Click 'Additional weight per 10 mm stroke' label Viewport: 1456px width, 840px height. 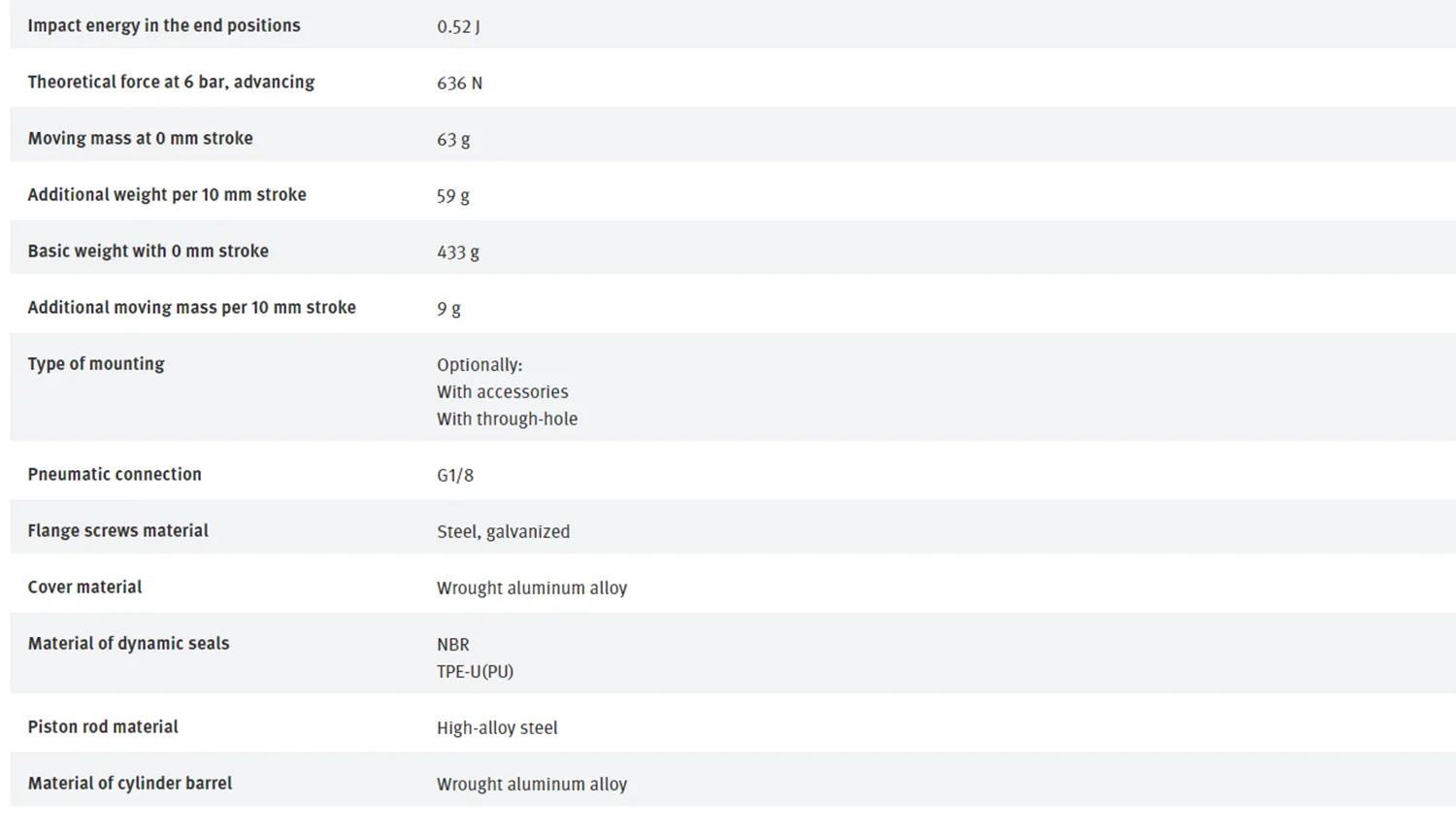coord(167,195)
